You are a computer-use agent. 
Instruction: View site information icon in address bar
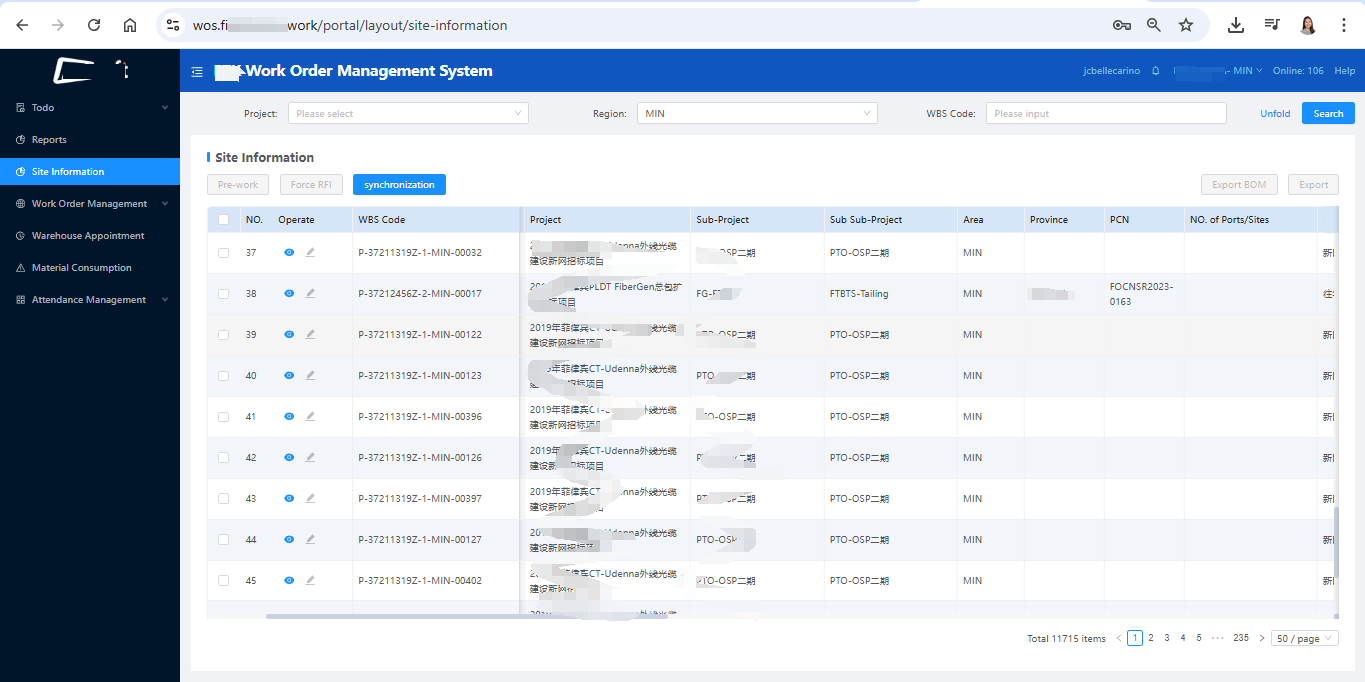(173, 25)
